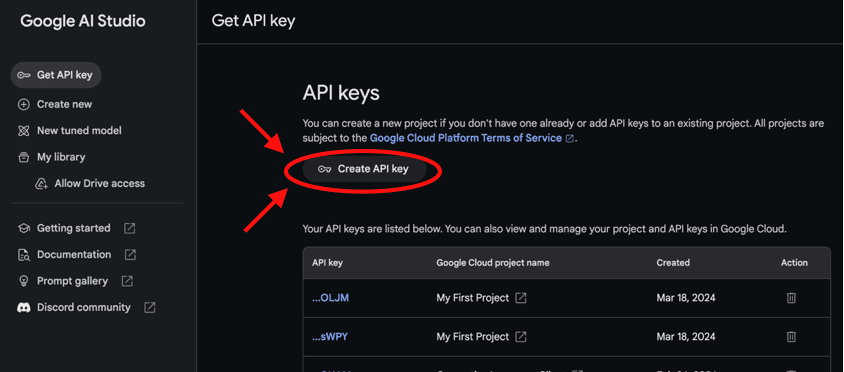The width and height of the screenshot is (844, 372).
Task: Click plus icon beside Create new
Action: point(24,104)
